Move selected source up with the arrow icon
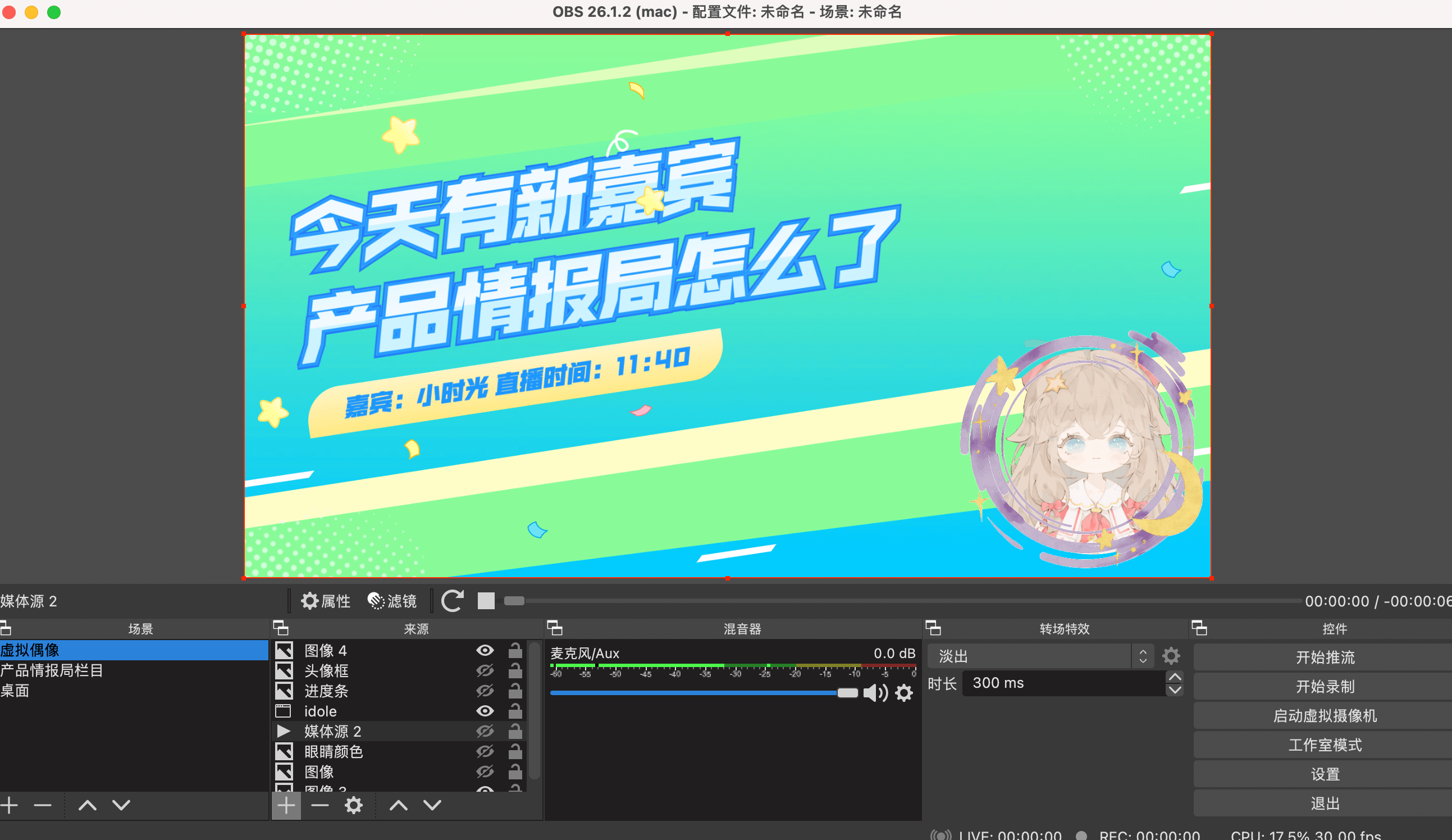The image size is (1452, 840). pyautogui.click(x=398, y=805)
